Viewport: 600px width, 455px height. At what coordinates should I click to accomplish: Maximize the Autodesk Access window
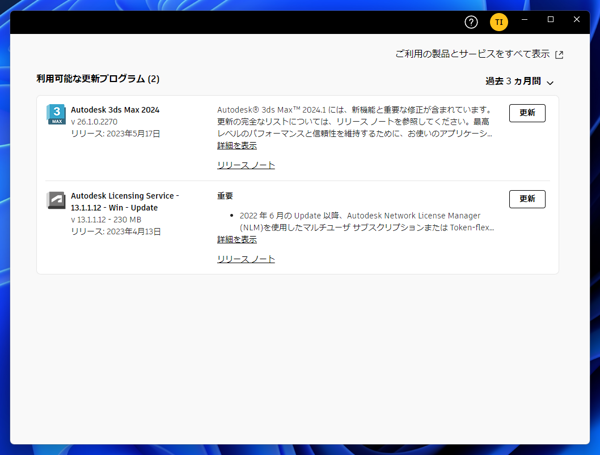click(551, 20)
